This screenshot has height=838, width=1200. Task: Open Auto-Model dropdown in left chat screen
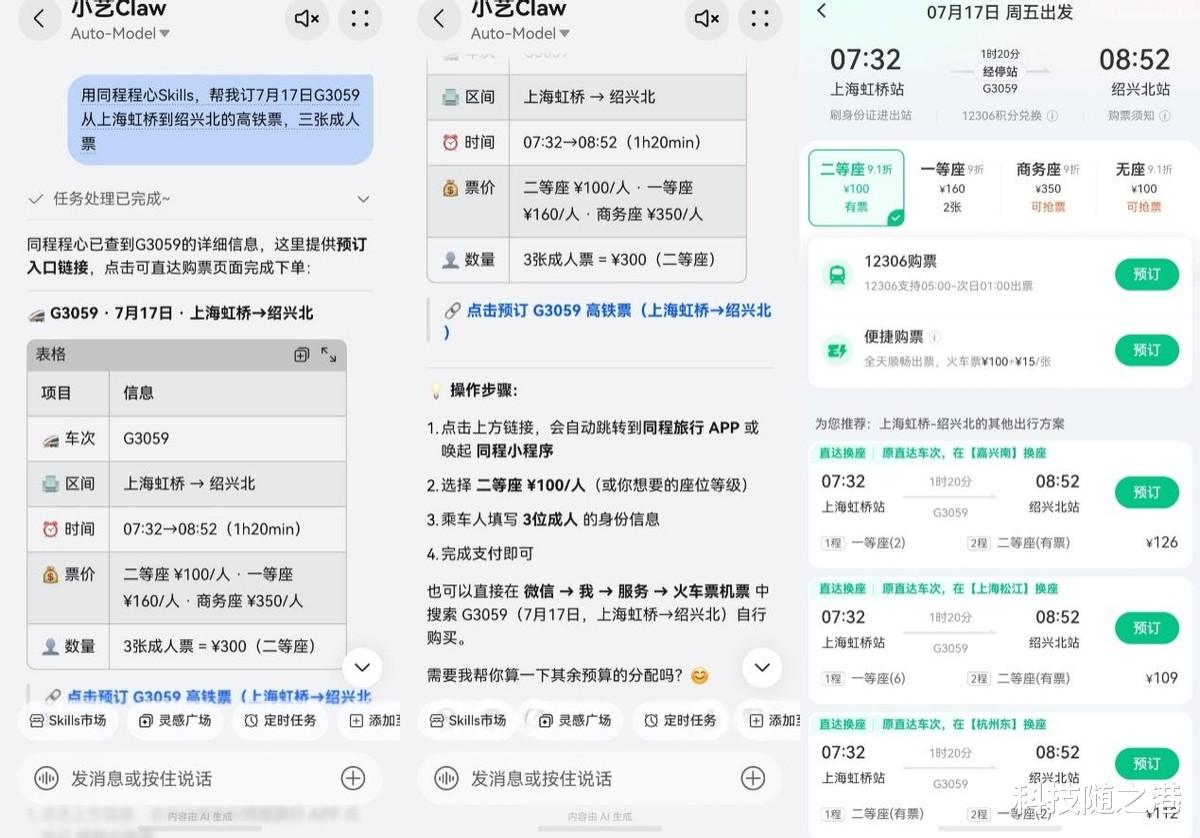[120, 33]
